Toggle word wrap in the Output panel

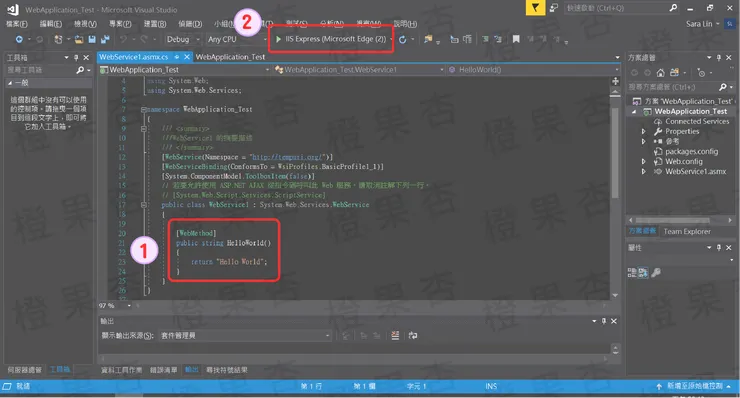coord(413,335)
